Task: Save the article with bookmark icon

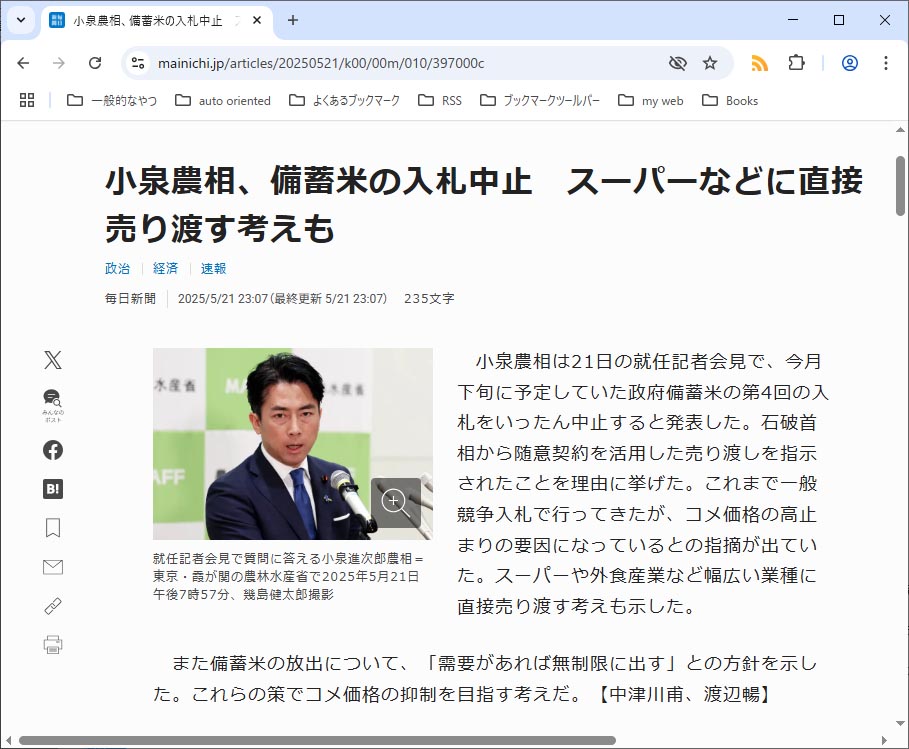Action: (x=53, y=528)
